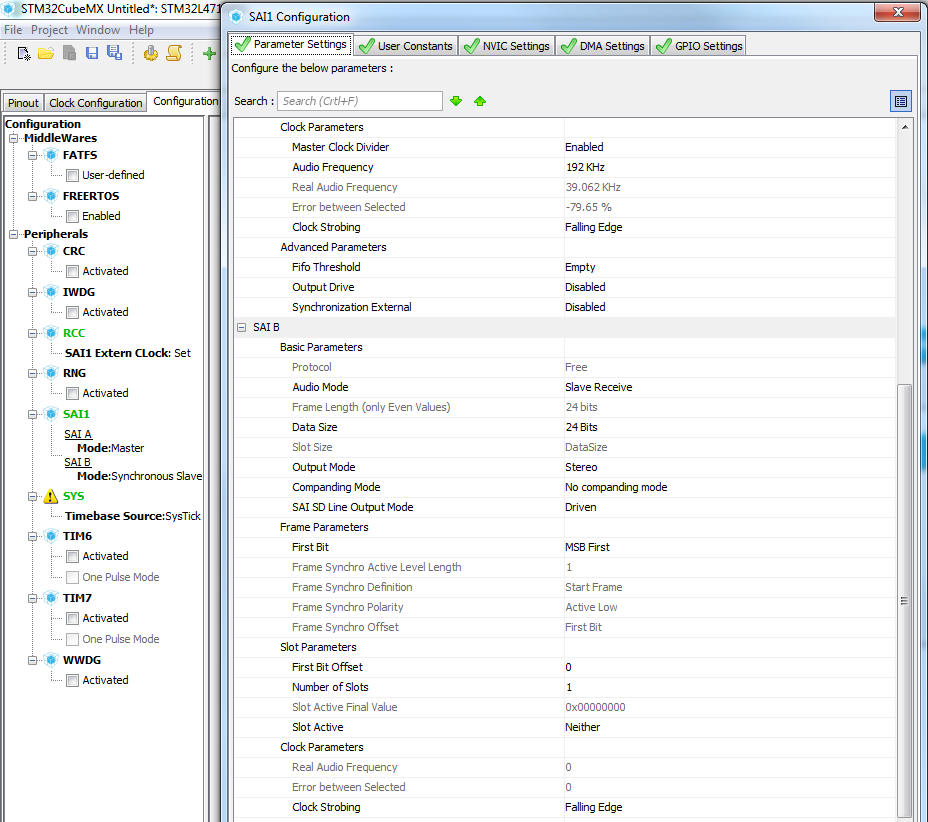928x822 pixels.
Task: Click the Generate Code gear icon
Action: [x=151, y=53]
